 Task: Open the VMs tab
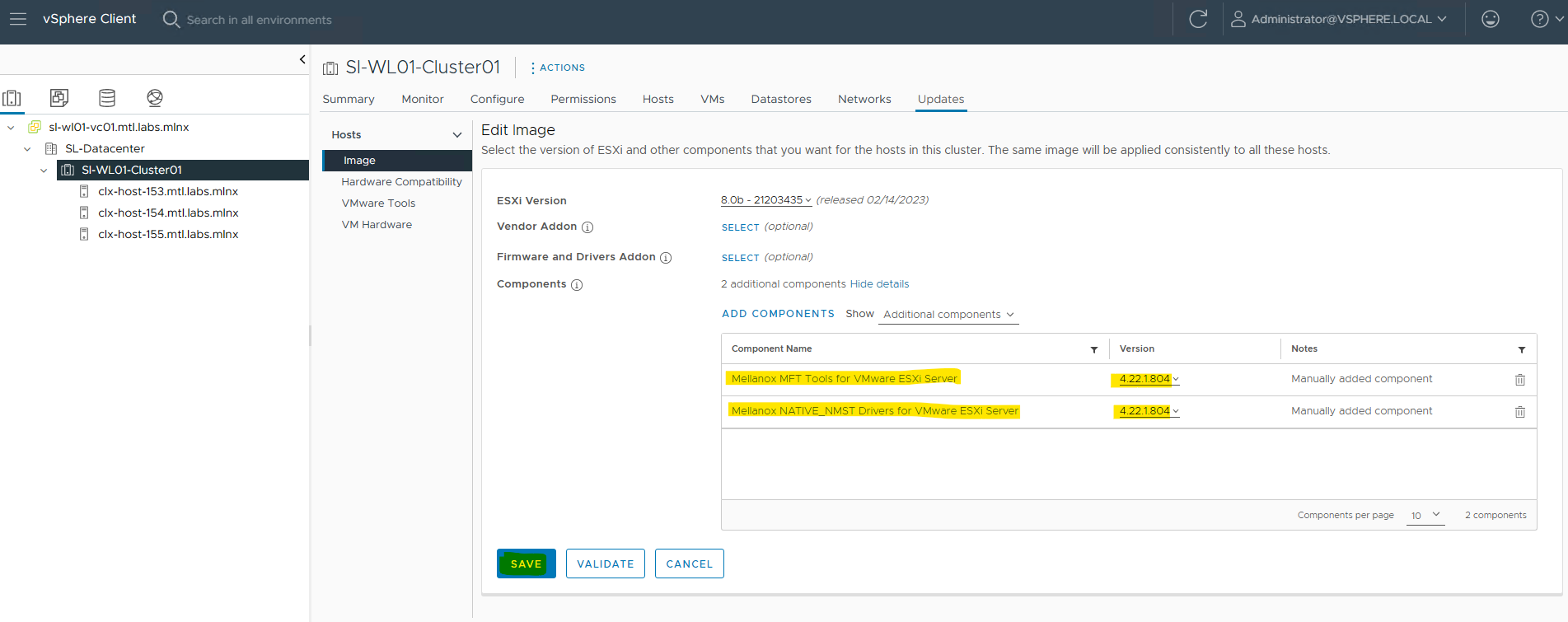point(713,99)
